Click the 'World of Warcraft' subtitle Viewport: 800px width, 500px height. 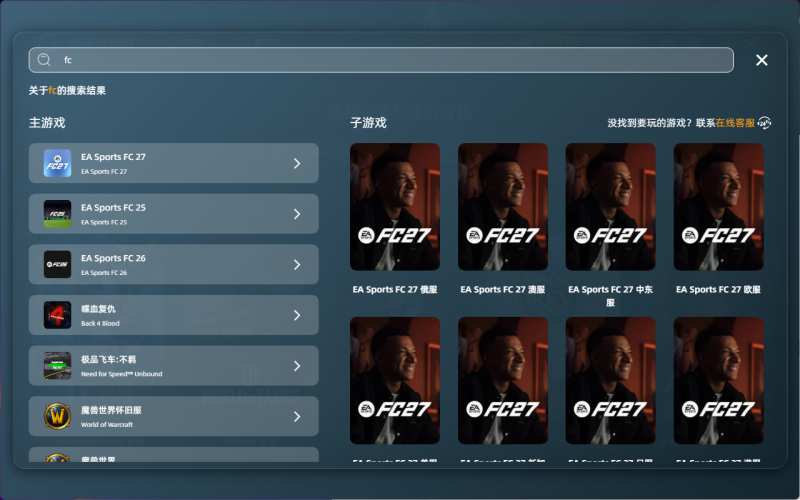point(107,424)
